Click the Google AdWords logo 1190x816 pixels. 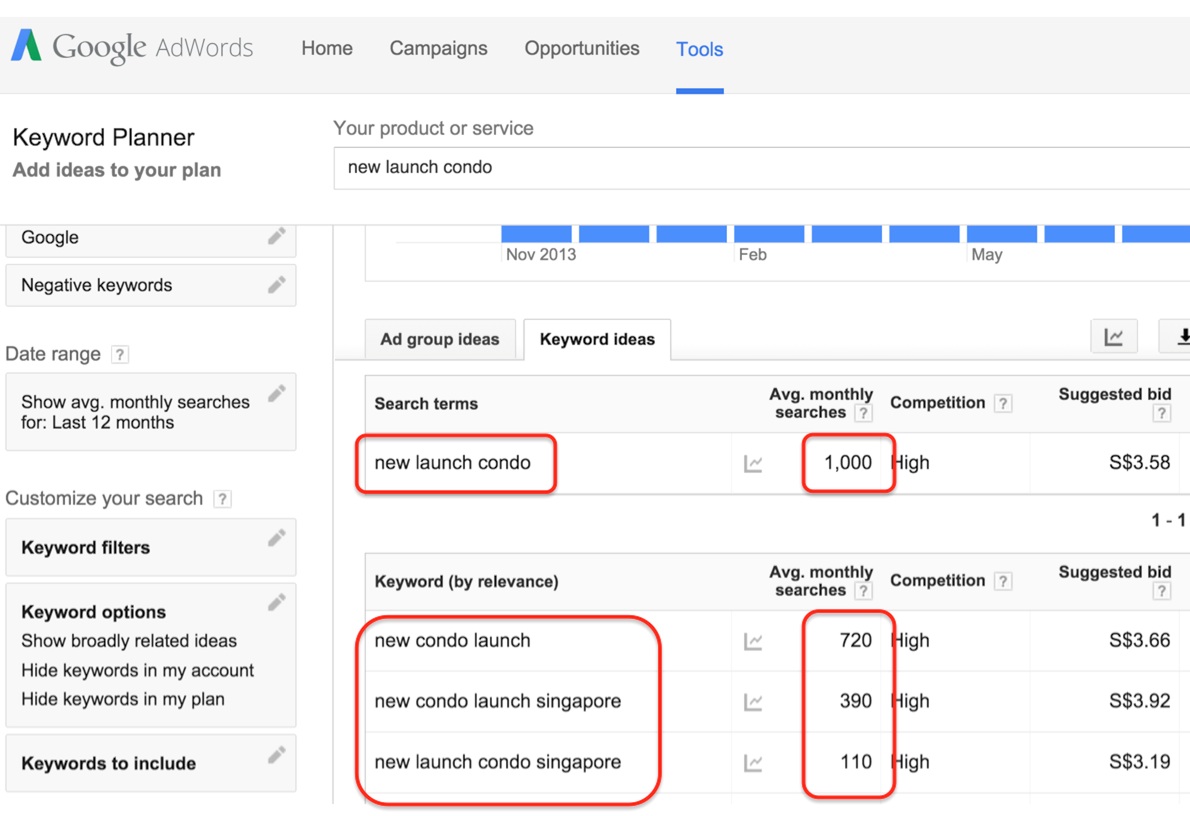click(x=132, y=47)
